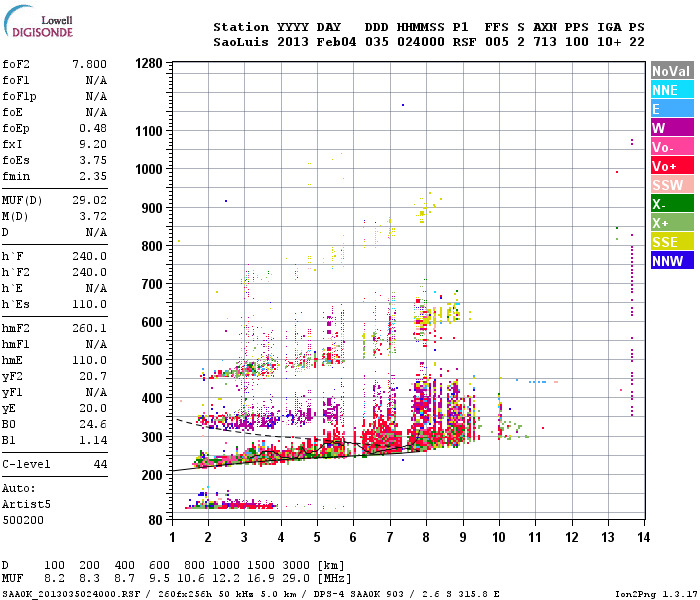Viewport: 700px width, 600px height.
Task: Click the hmF2 value 260.1
Action: [89, 328]
